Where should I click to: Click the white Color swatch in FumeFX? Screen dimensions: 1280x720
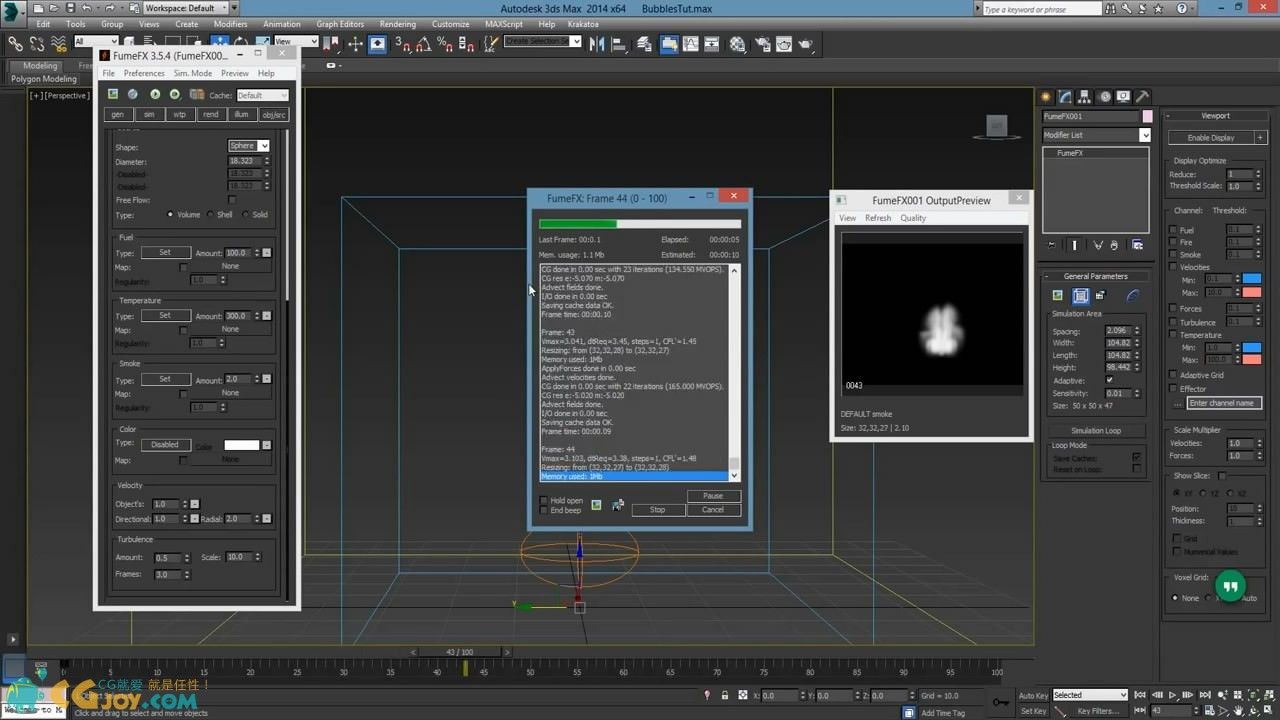pyautogui.click(x=241, y=445)
